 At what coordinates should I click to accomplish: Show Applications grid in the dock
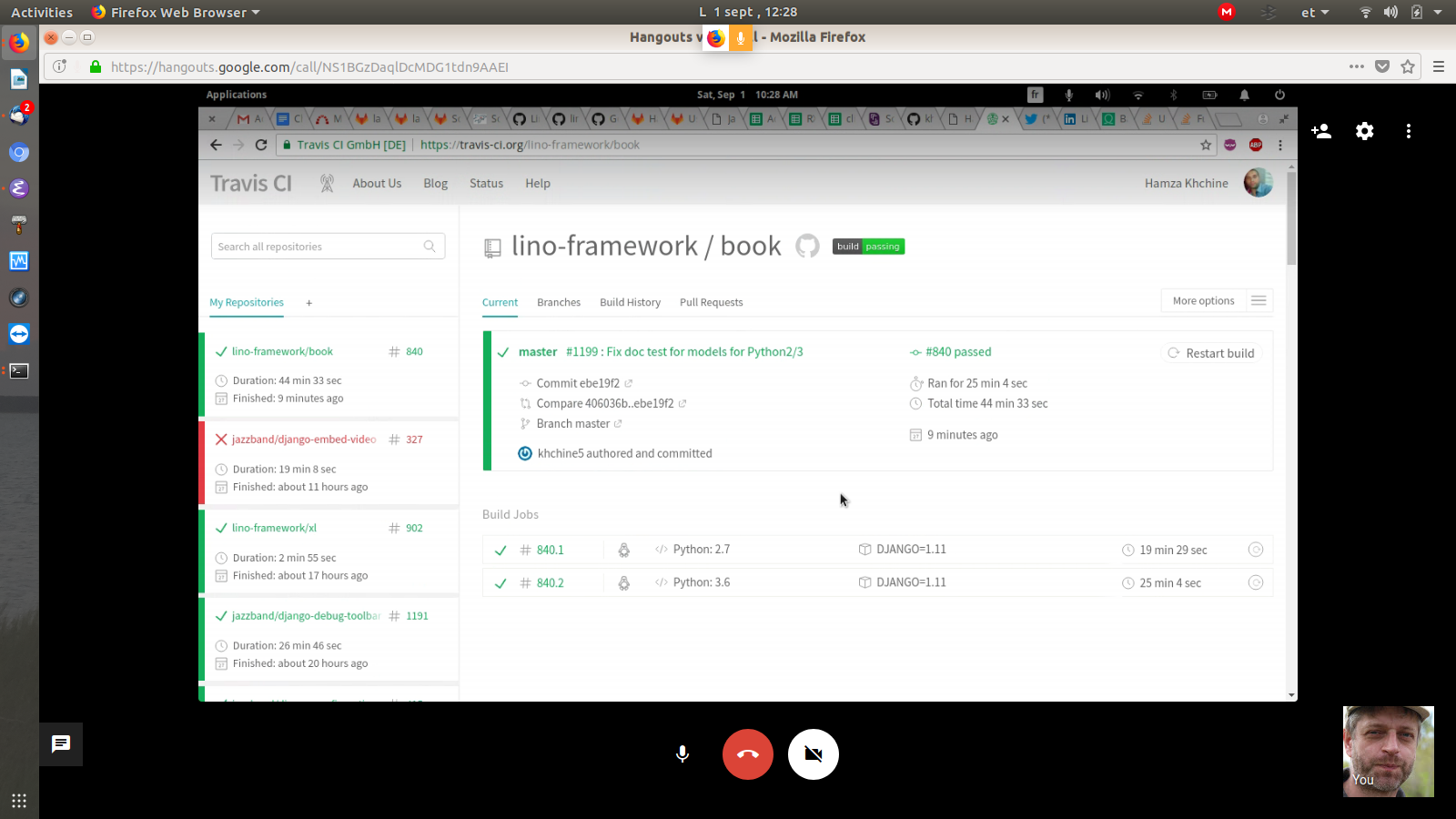pyautogui.click(x=19, y=801)
